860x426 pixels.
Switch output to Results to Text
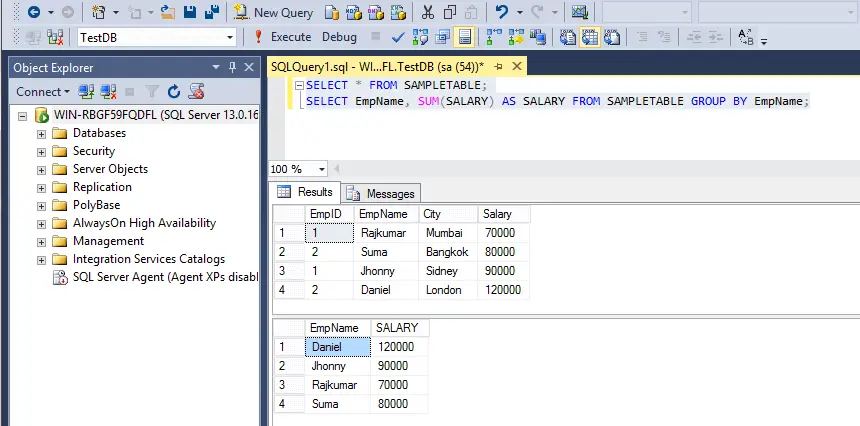568,37
